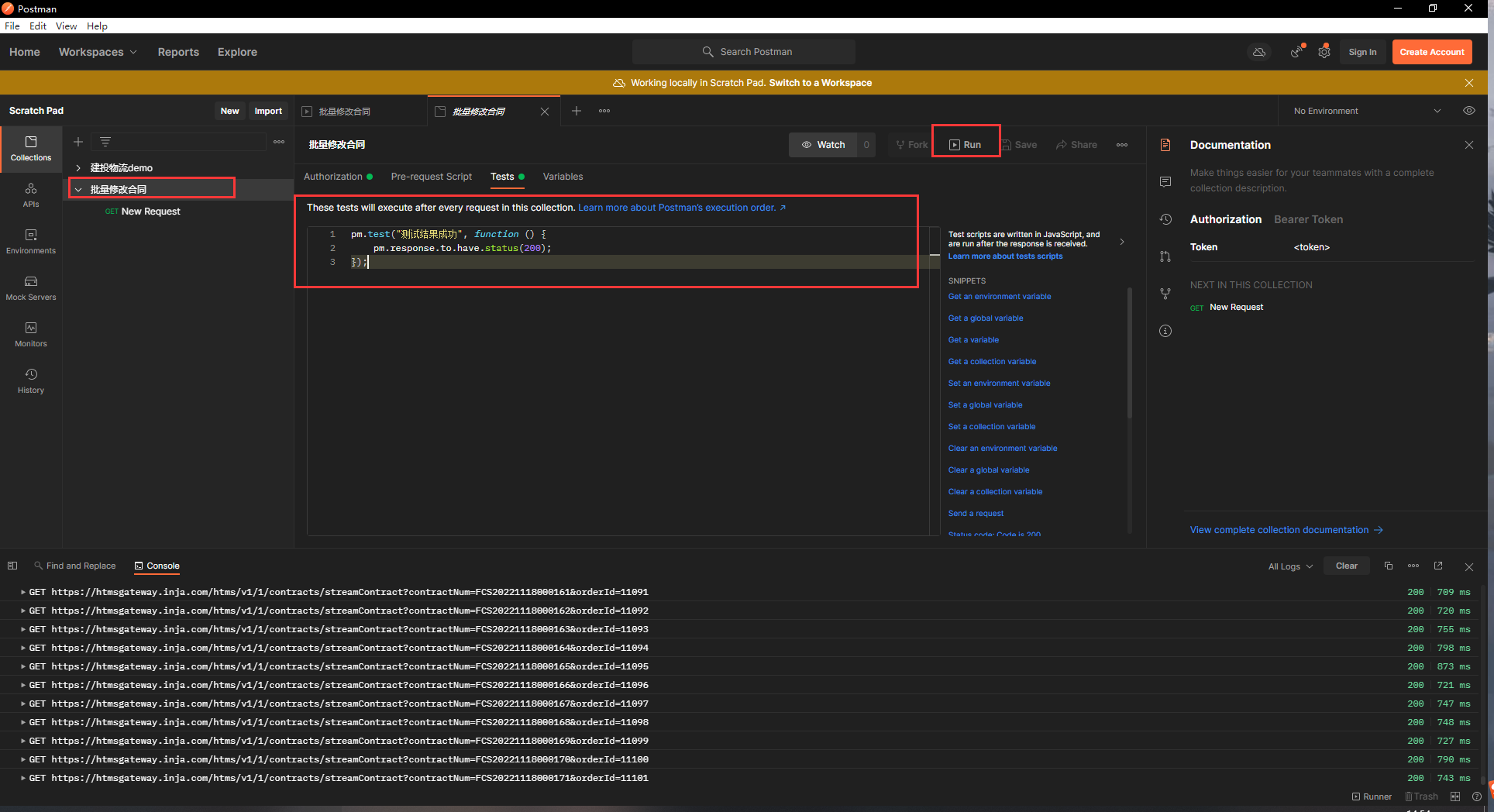This screenshot has height=812, width=1494.
Task: Collapse the 批量修改合同 collection
Action: [78, 189]
